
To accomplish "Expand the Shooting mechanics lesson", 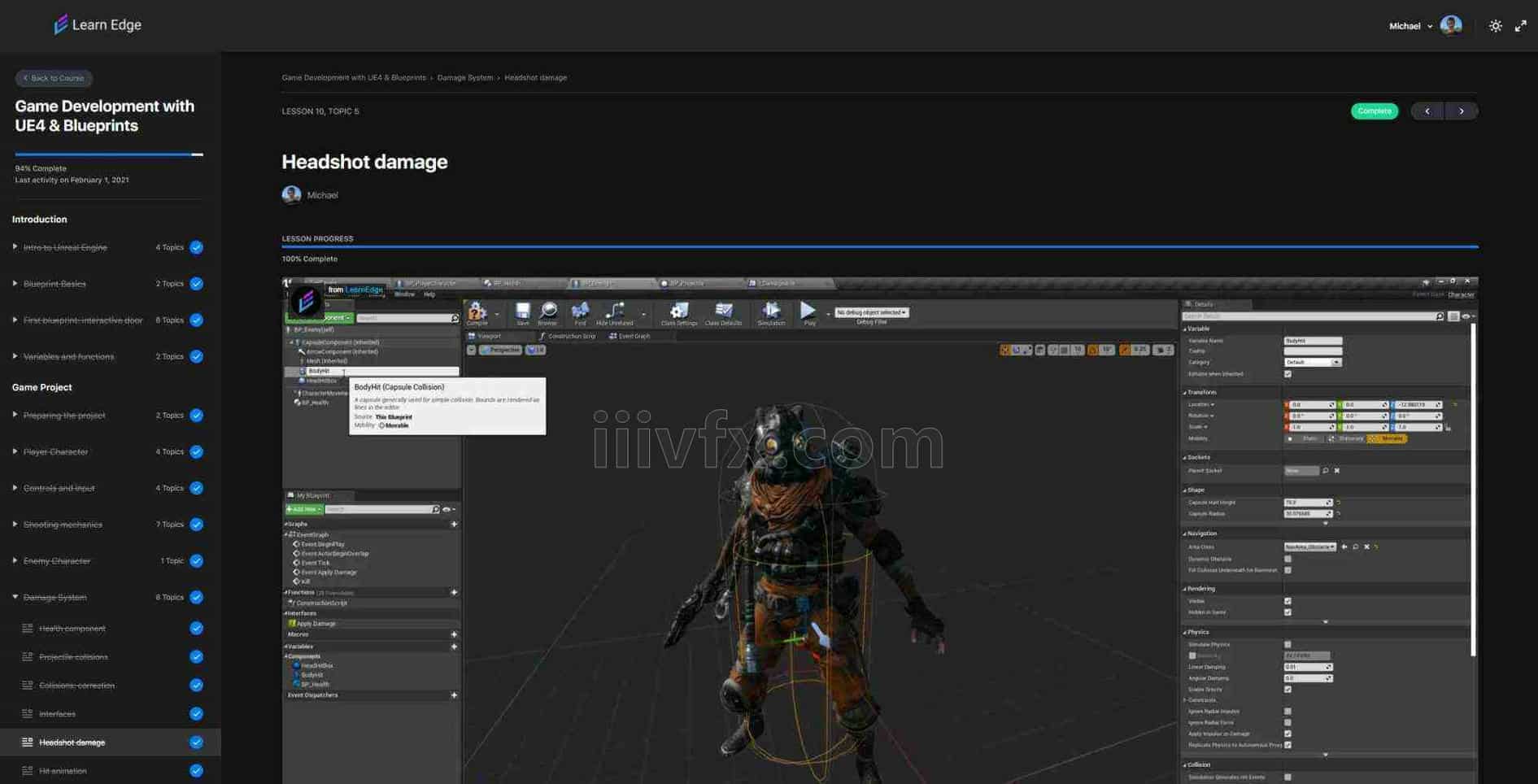I will pyautogui.click(x=15, y=525).
